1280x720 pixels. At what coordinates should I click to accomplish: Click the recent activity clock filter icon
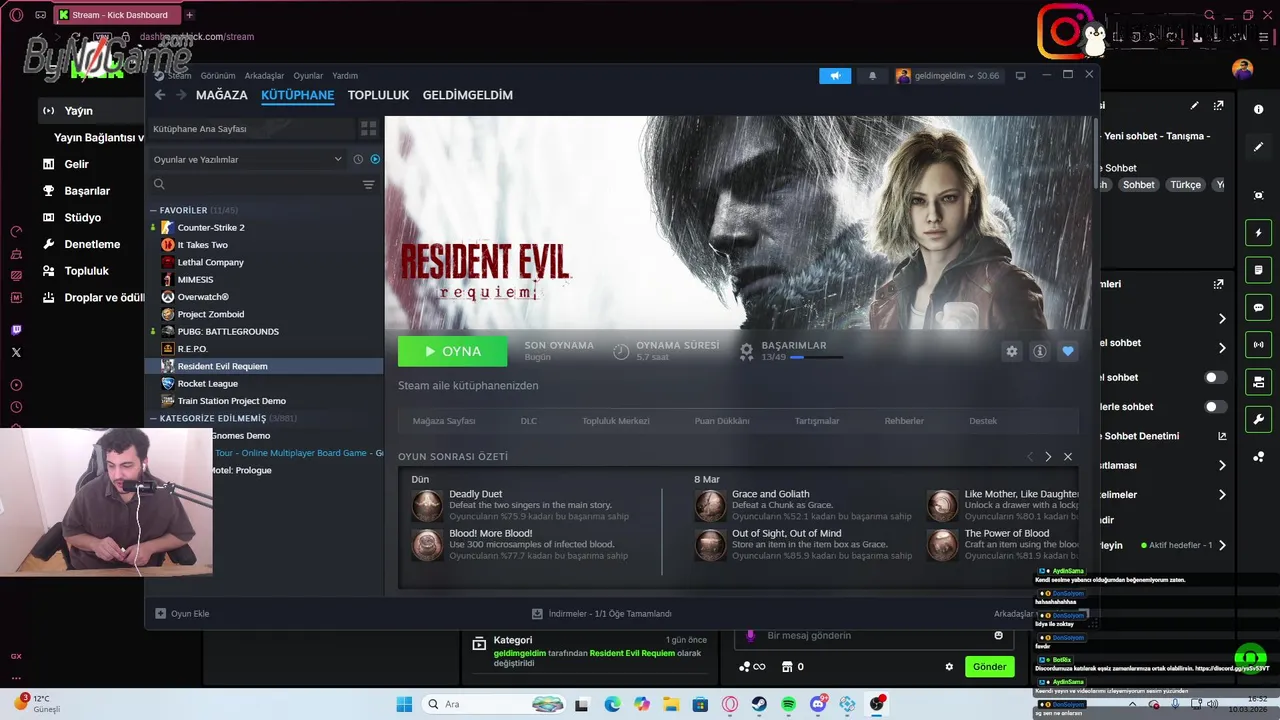point(358,159)
